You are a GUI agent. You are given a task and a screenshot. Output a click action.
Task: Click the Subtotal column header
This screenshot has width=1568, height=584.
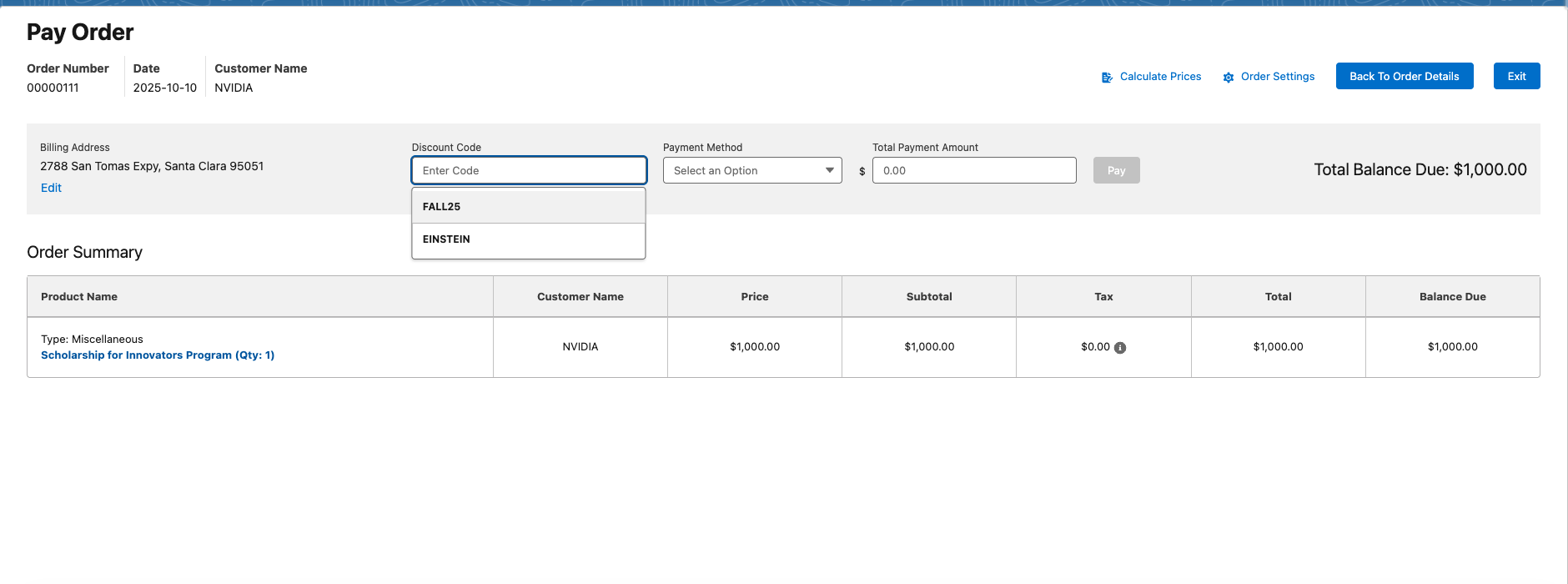click(x=929, y=296)
